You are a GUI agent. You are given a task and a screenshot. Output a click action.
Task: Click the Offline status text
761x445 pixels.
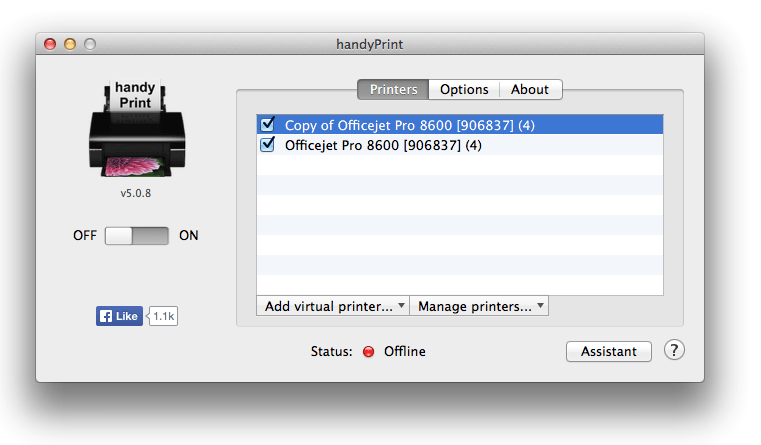click(405, 351)
